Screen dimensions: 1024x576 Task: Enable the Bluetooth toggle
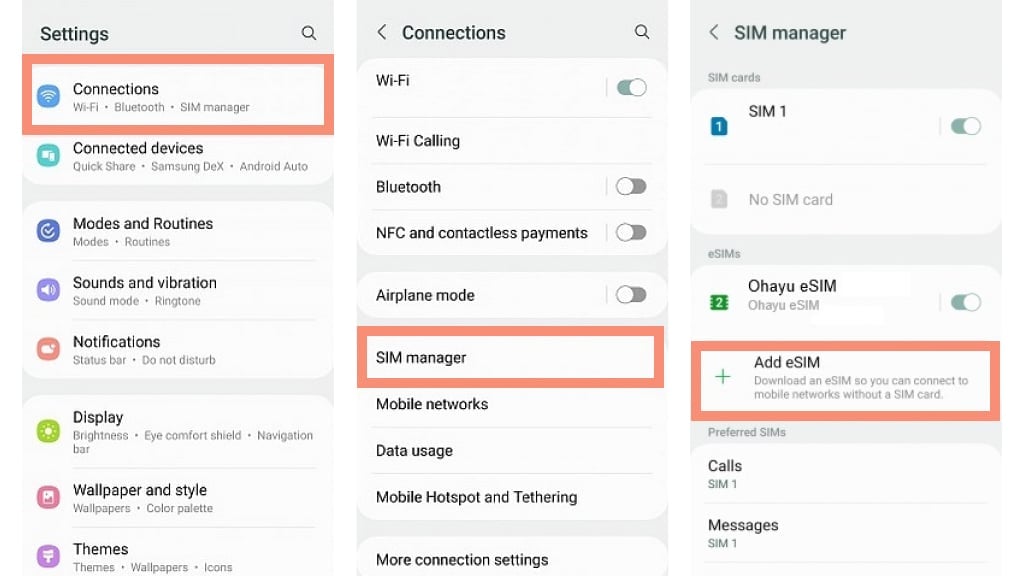tap(630, 187)
